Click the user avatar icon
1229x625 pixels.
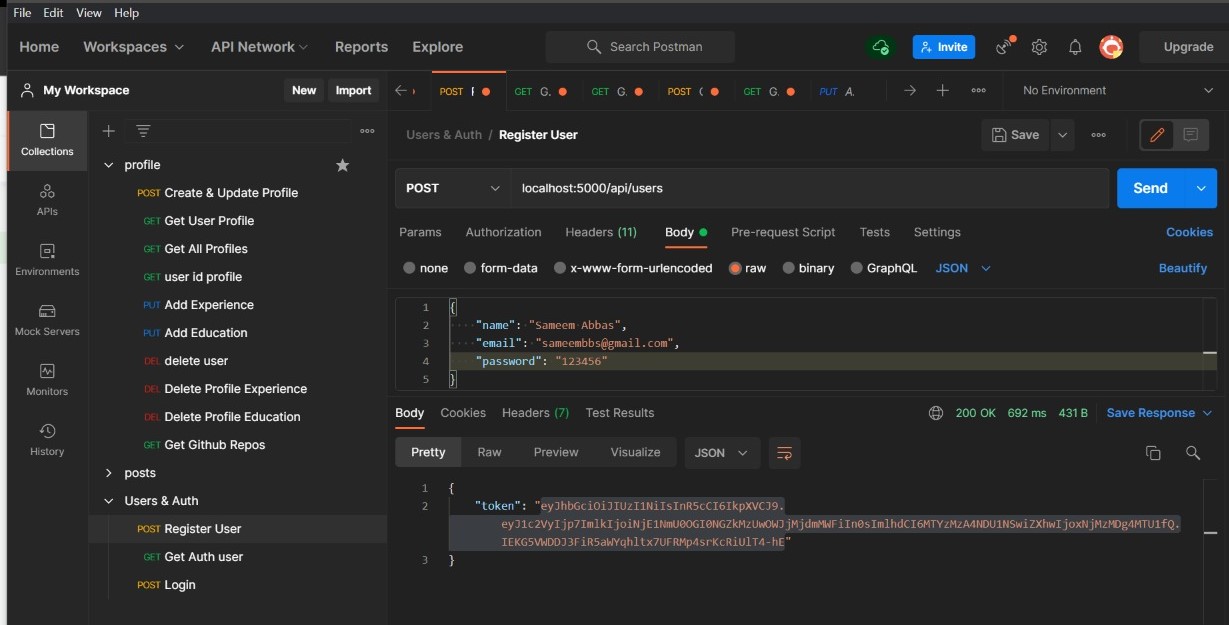[x=1111, y=47]
